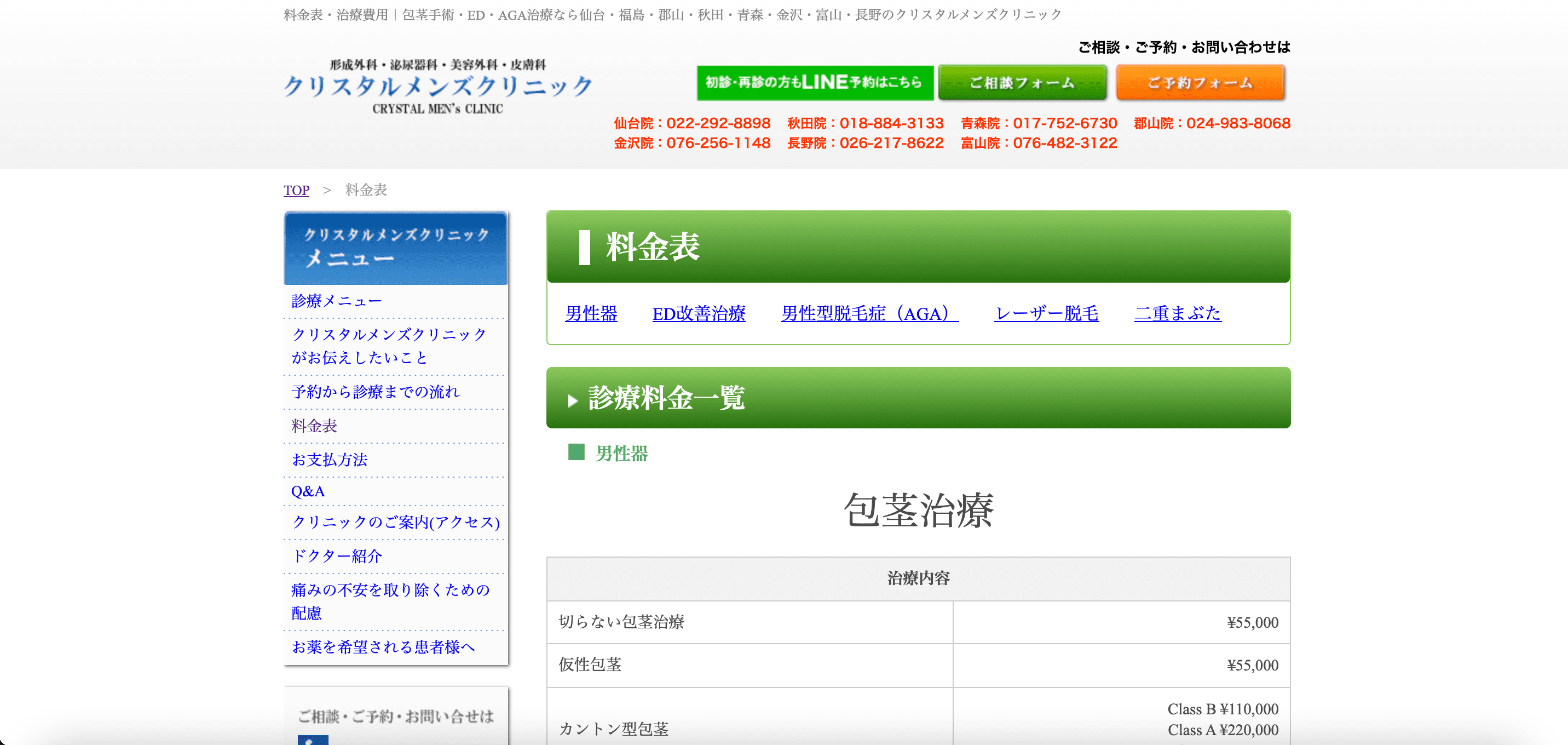Image resolution: width=1568 pixels, height=745 pixels.
Task: Open Q&A sidebar link
Action: coord(307,491)
